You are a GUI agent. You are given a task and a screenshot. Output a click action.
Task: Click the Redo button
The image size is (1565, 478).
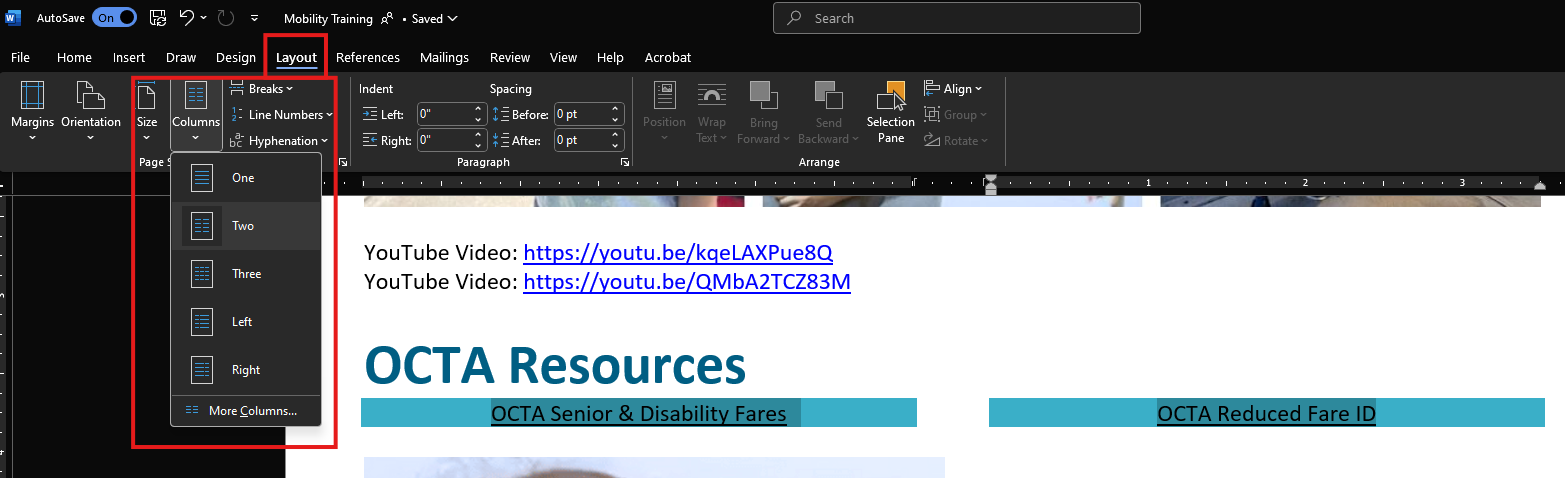(x=225, y=18)
